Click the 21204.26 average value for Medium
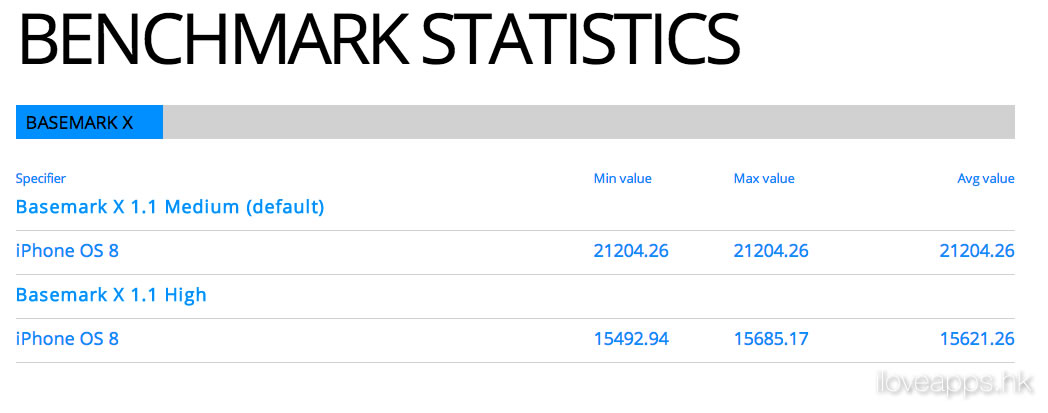1048x413 pixels. (x=977, y=251)
